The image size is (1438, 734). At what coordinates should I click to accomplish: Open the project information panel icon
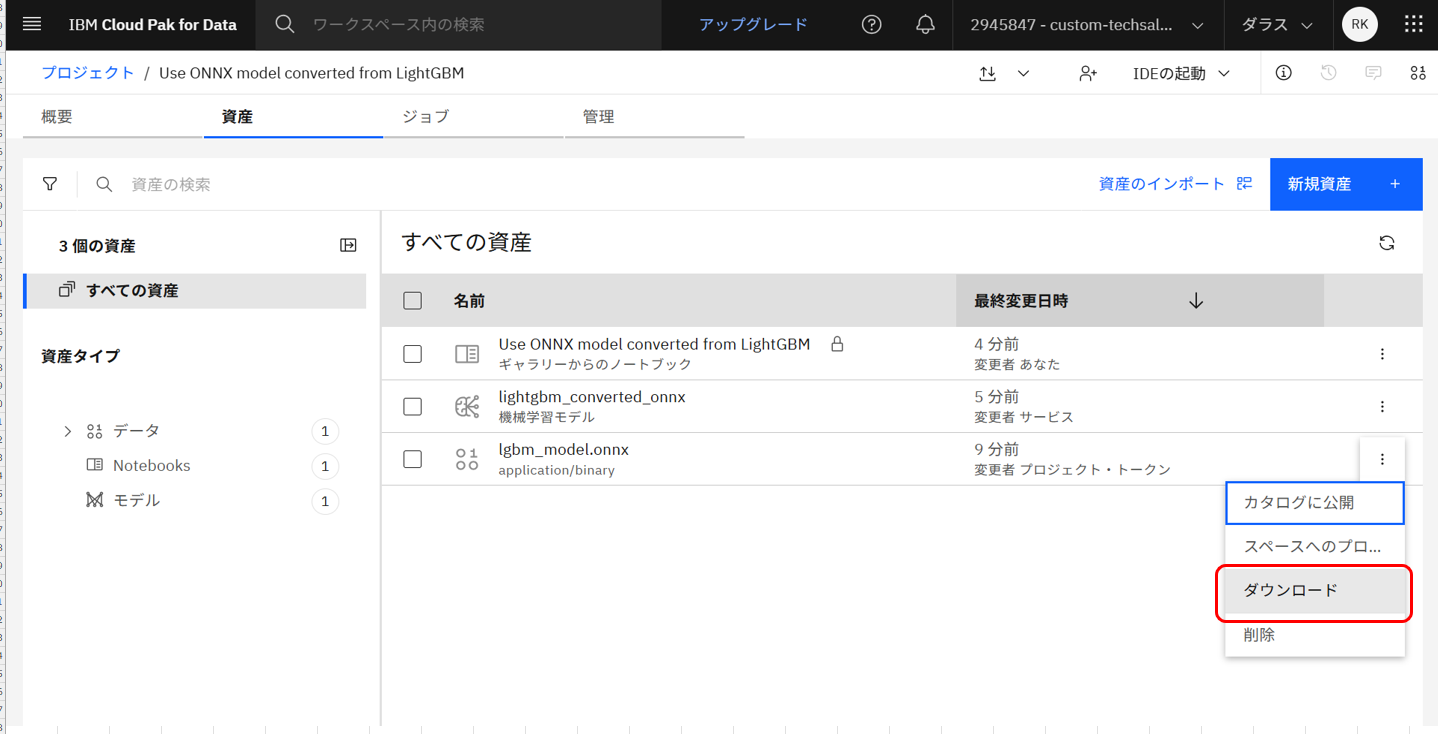click(1283, 72)
